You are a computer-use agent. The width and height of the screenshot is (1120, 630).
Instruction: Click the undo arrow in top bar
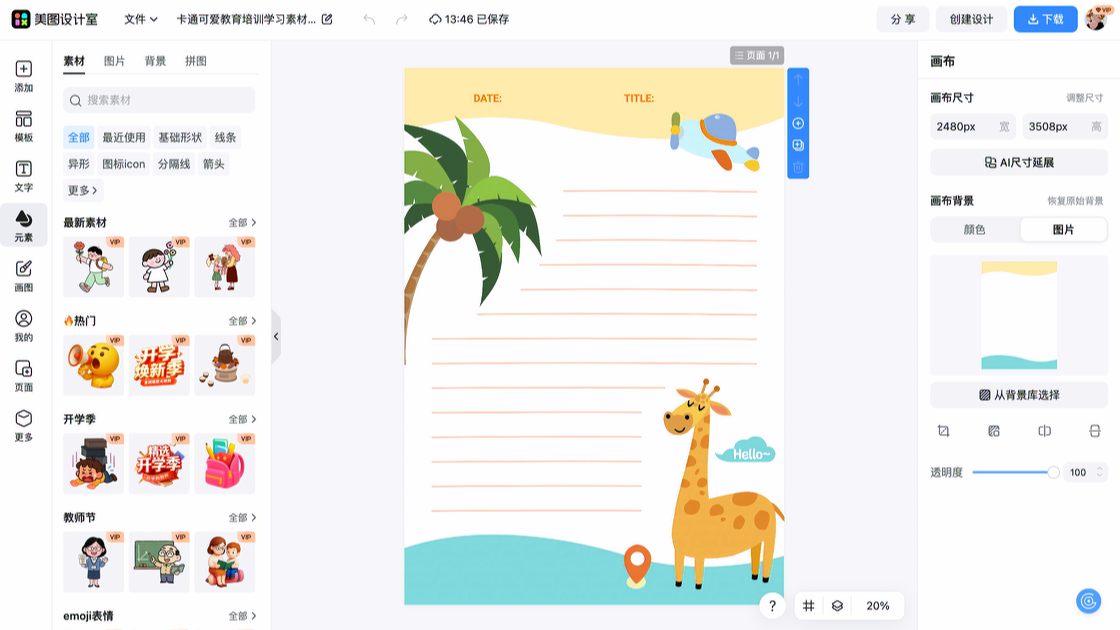369,19
